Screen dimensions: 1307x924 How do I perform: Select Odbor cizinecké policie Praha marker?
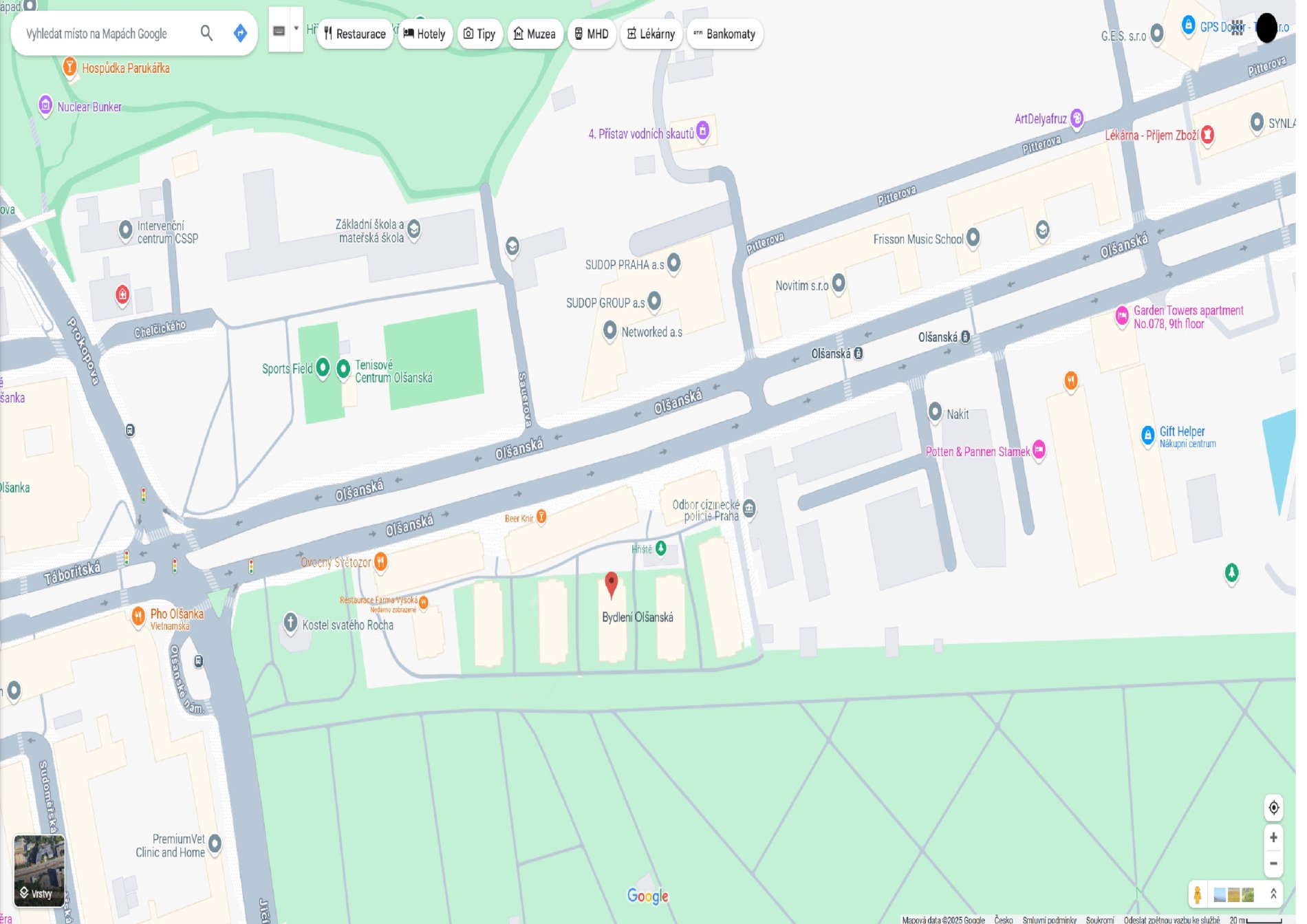pos(749,508)
